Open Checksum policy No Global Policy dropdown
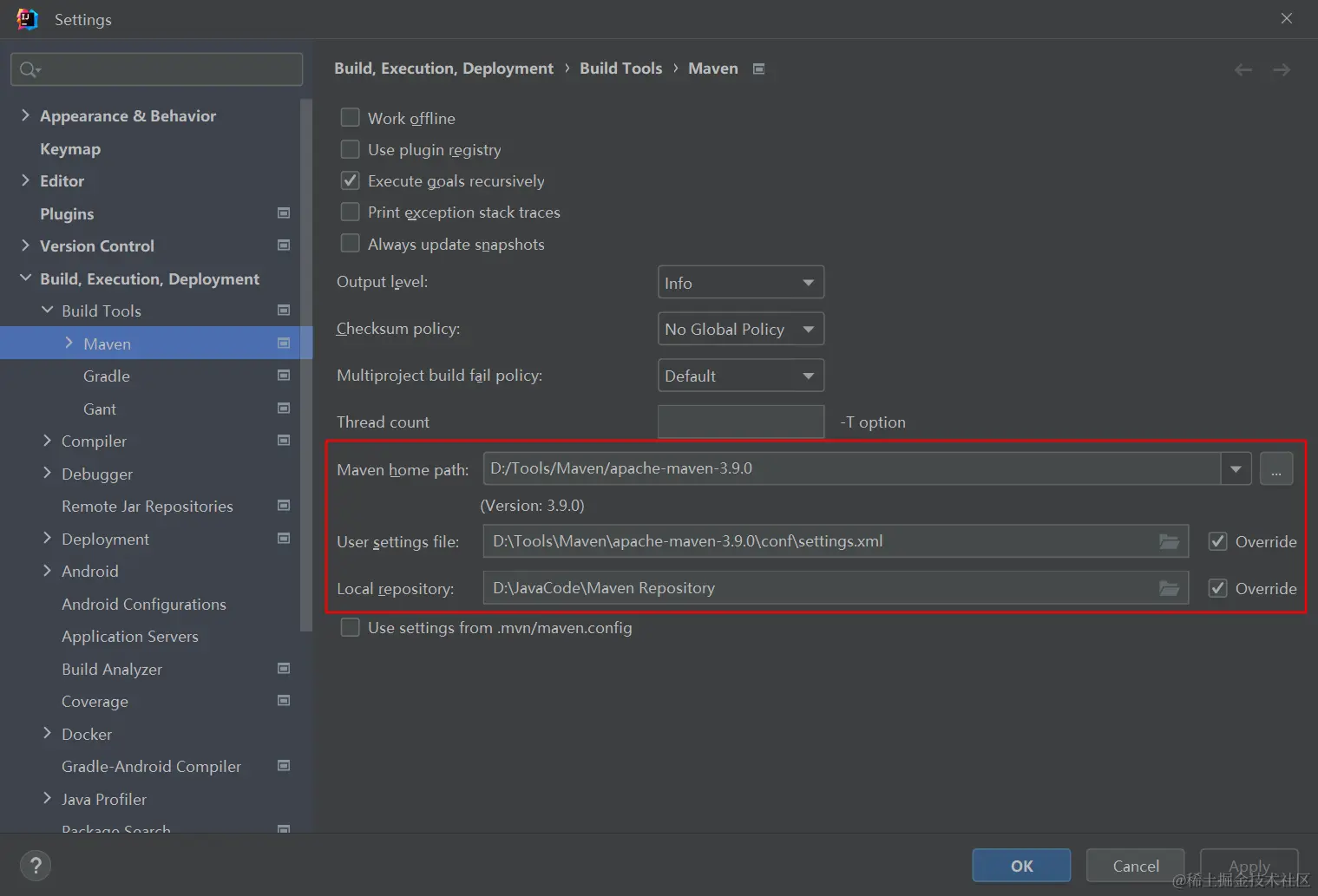The height and width of the screenshot is (896, 1318). [x=740, y=329]
